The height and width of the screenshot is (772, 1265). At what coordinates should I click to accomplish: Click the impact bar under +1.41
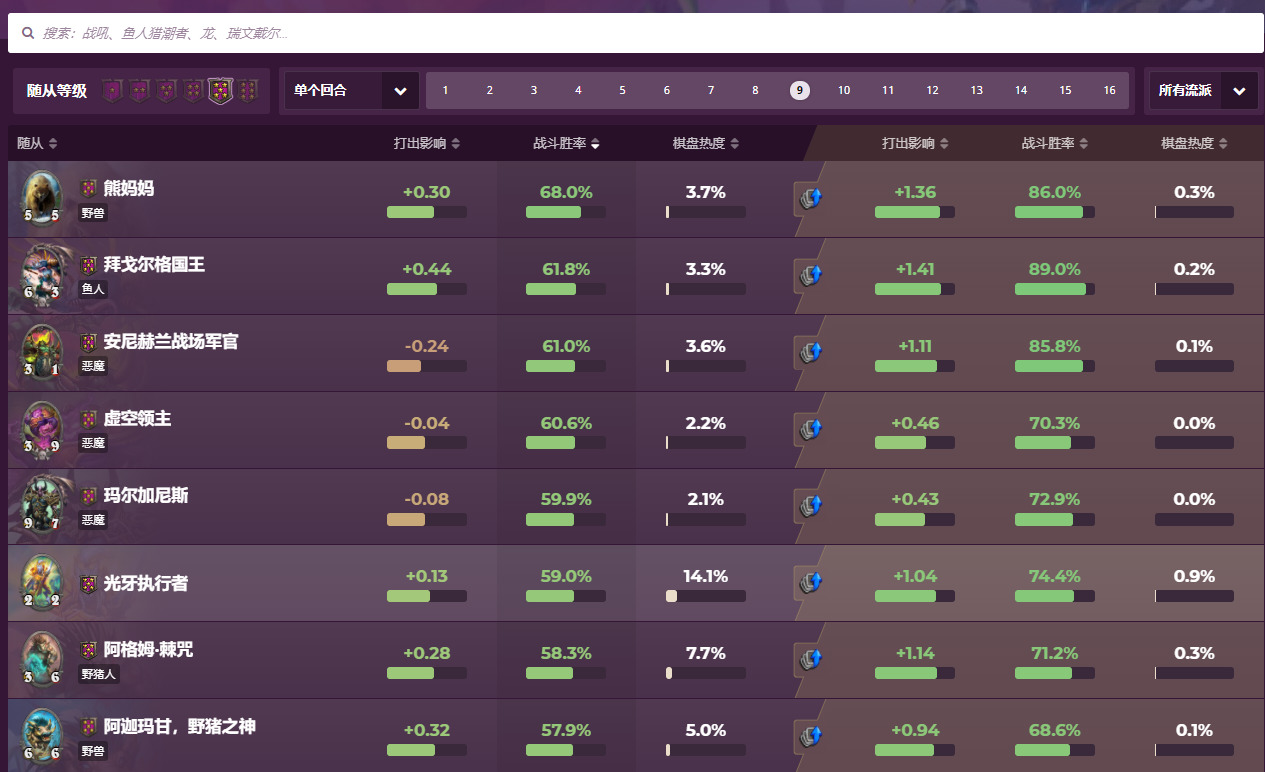[x=915, y=289]
